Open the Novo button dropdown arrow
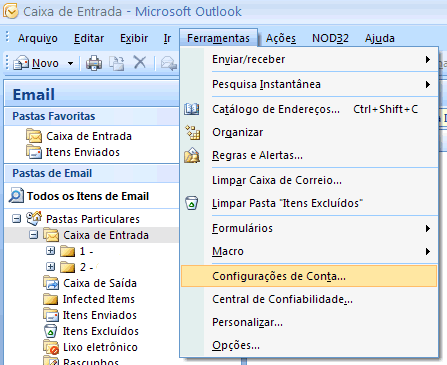Image resolution: width=447 pixels, height=365 pixels. coord(70,63)
